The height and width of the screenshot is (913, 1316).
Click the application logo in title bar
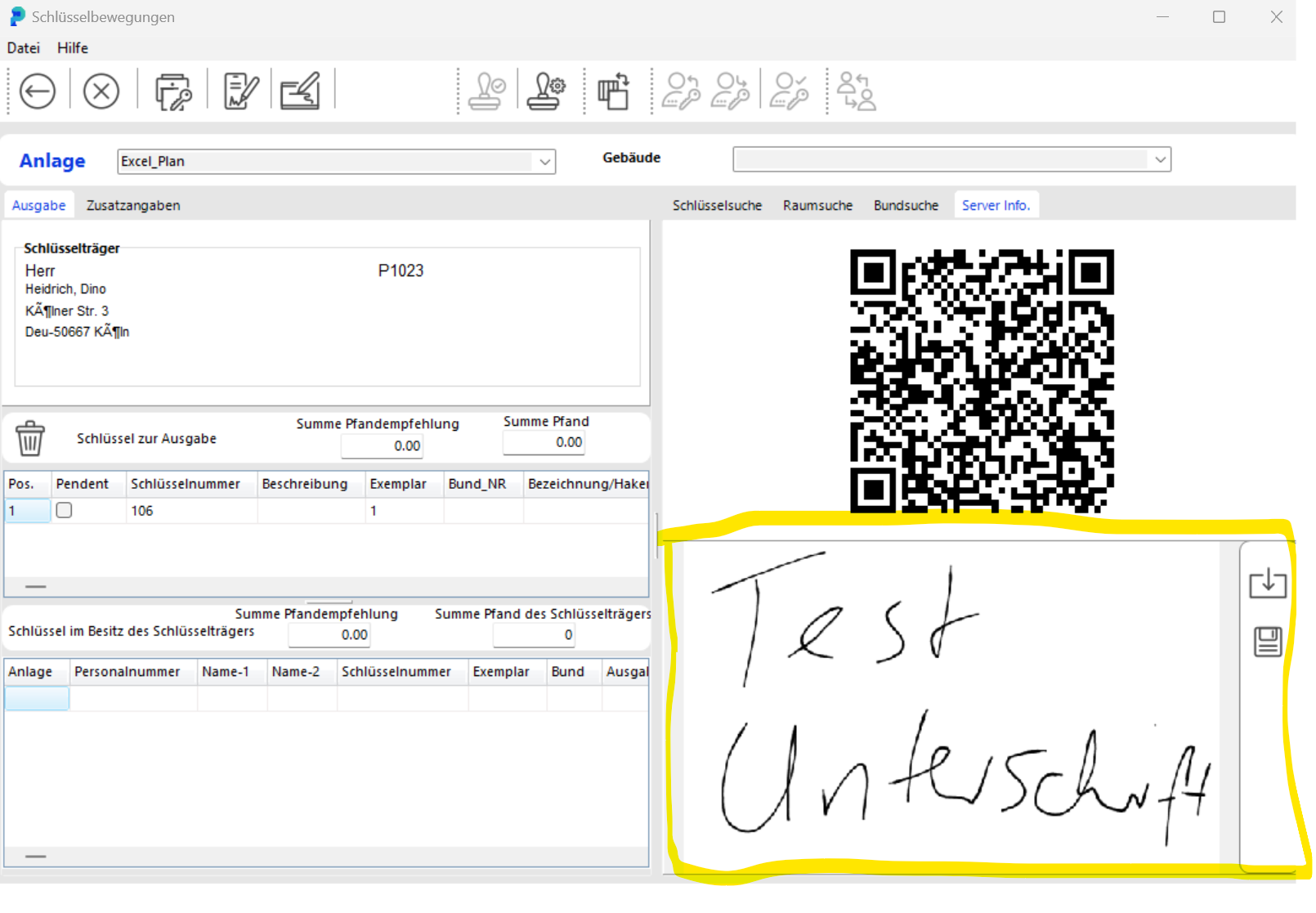coord(17,16)
